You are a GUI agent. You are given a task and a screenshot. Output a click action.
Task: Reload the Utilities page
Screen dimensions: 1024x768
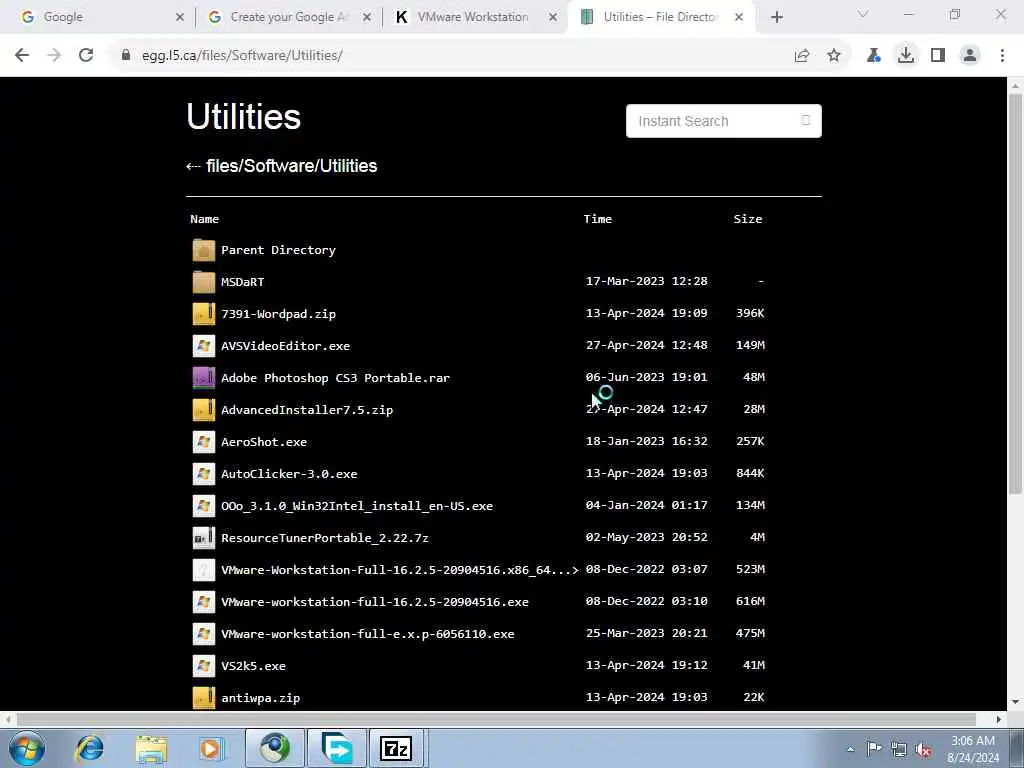(x=86, y=56)
